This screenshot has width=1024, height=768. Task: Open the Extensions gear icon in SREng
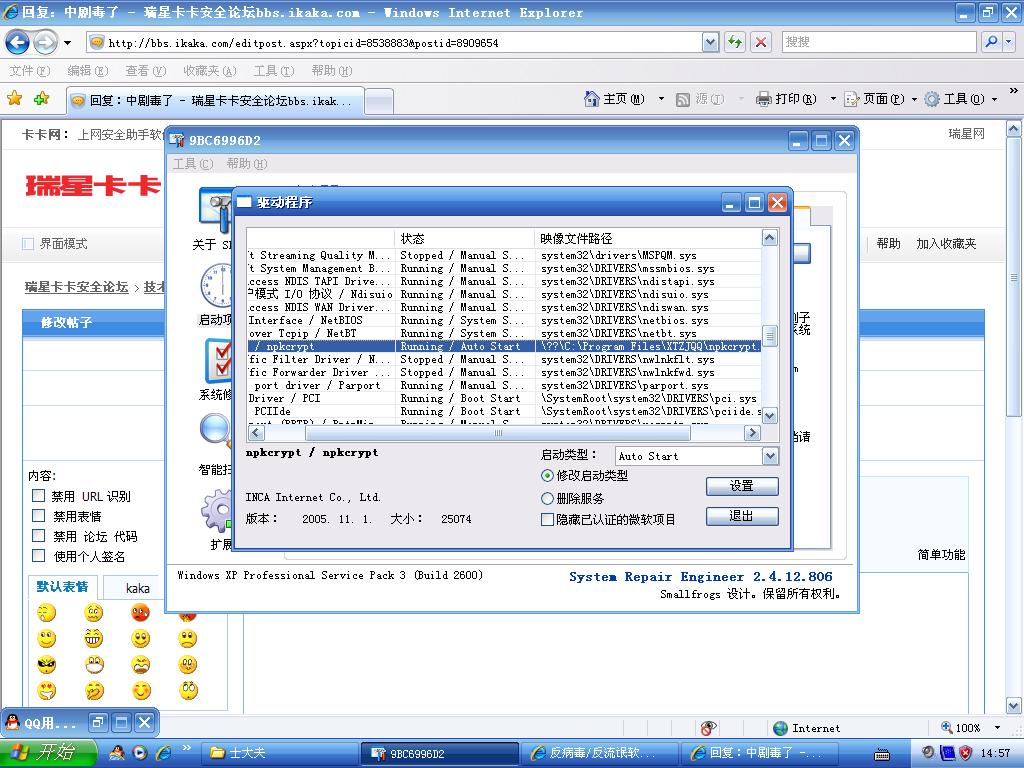click(x=217, y=511)
